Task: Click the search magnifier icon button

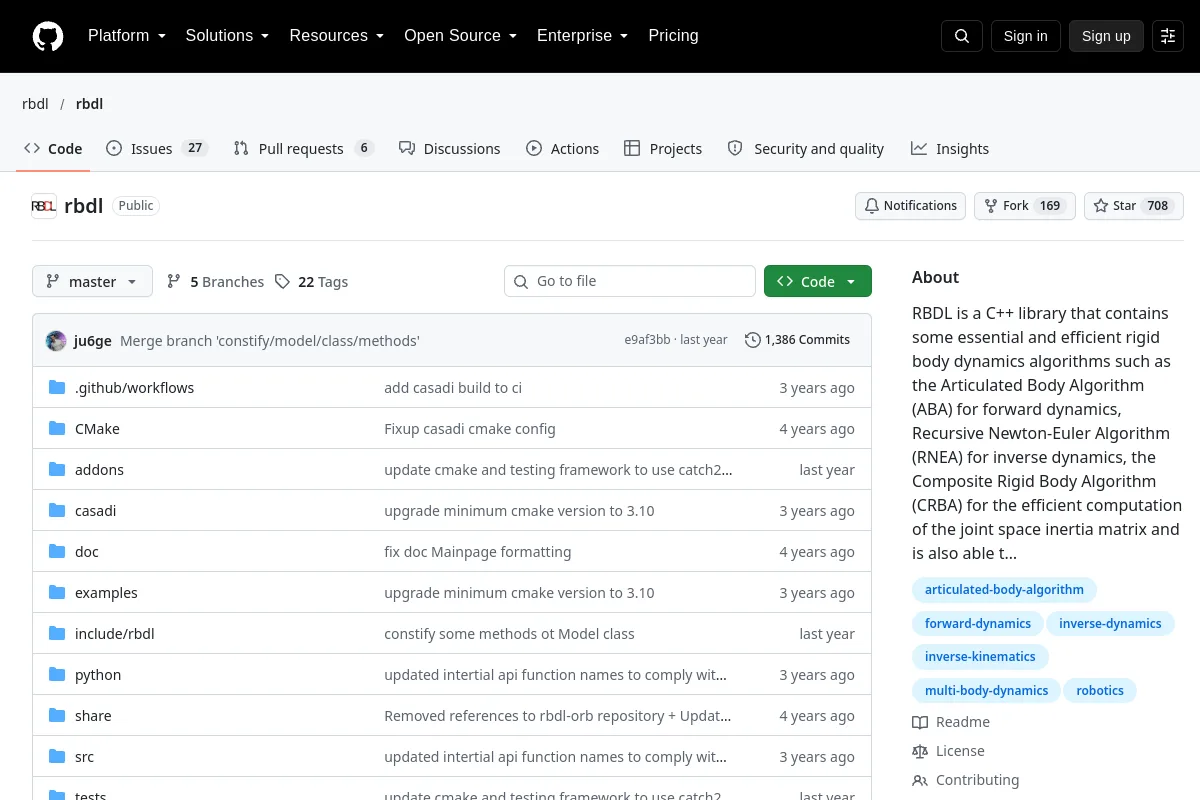Action: coord(962,36)
